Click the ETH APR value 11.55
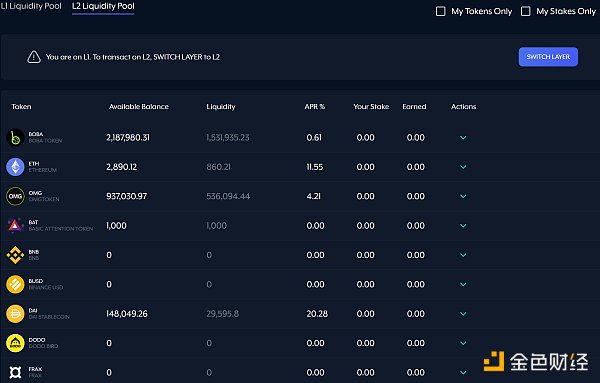The image size is (600, 383). tap(315, 167)
